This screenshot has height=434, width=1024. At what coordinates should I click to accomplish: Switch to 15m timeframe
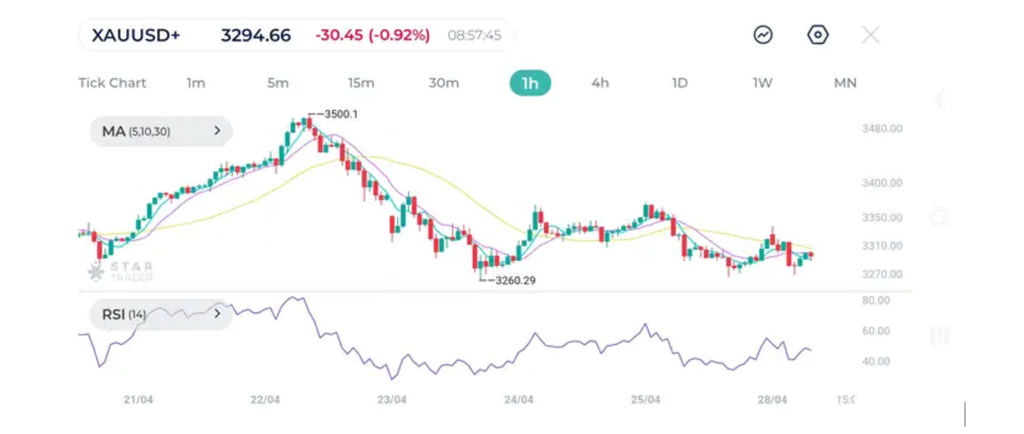tap(361, 83)
